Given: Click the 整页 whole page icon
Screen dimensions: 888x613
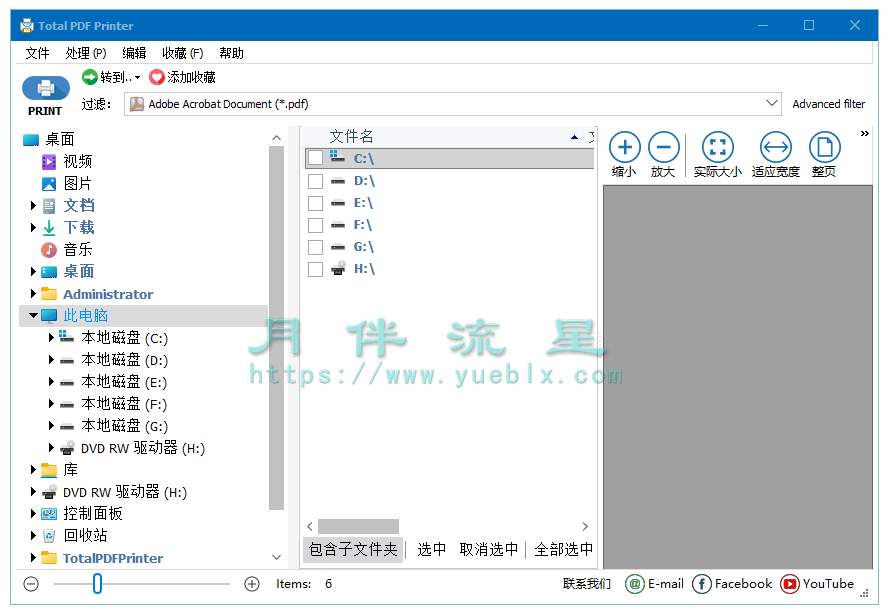Looking at the screenshot, I should tap(825, 147).
